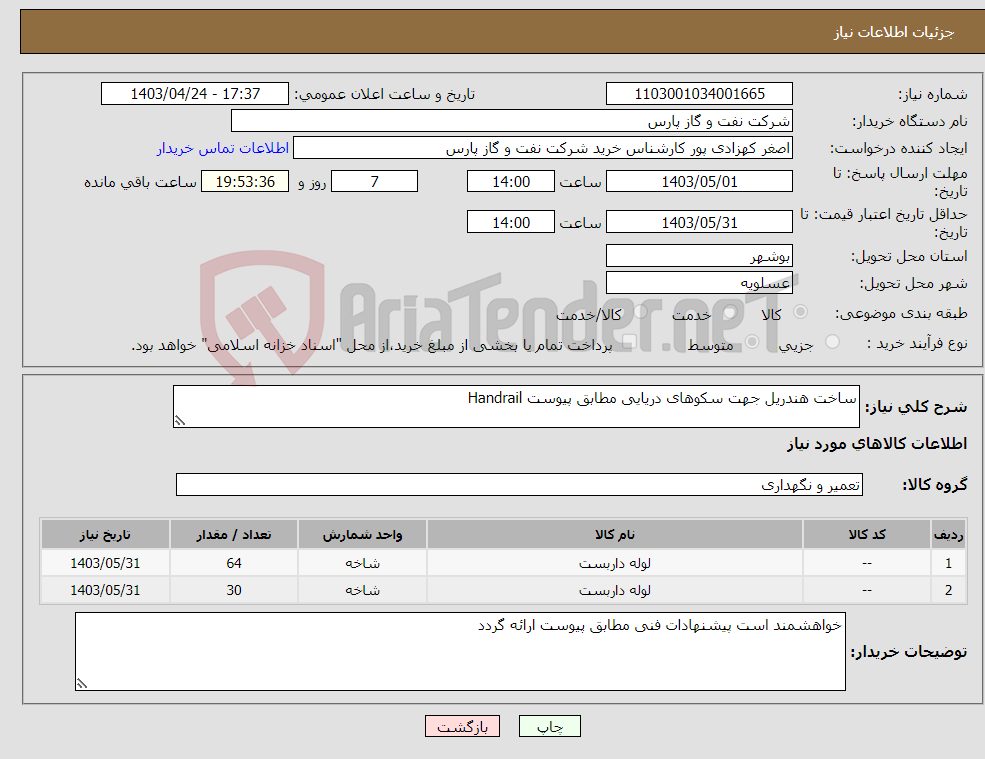
Task: Click price validity date 1403/05/31 field
Action: 699,222
